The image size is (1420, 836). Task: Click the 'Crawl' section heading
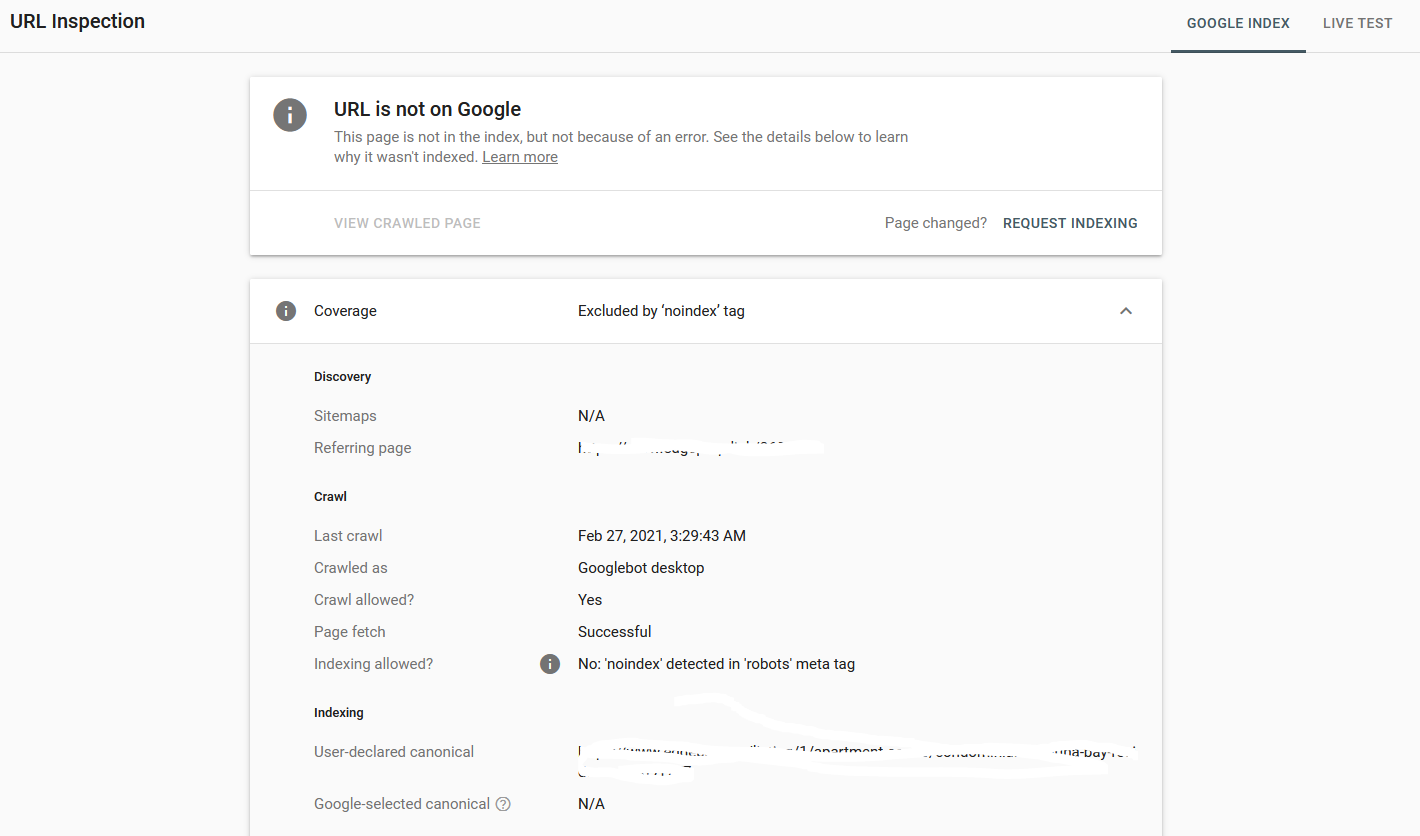coord(330,497)
